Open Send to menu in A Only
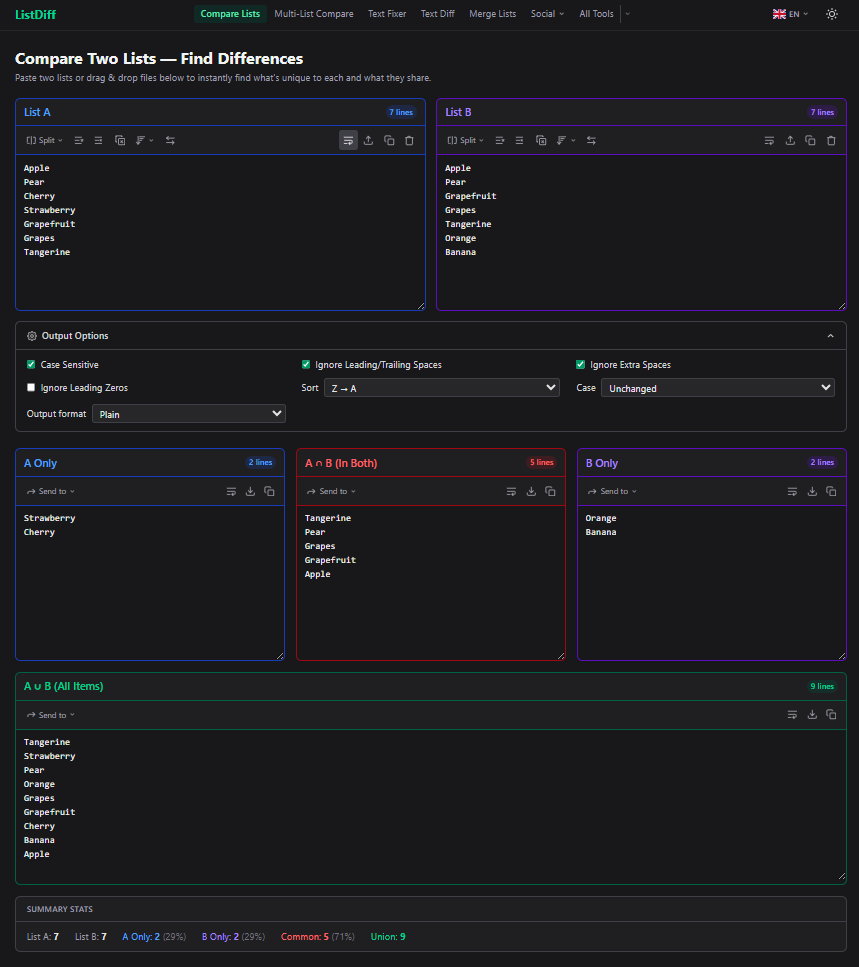 [51, 492]
